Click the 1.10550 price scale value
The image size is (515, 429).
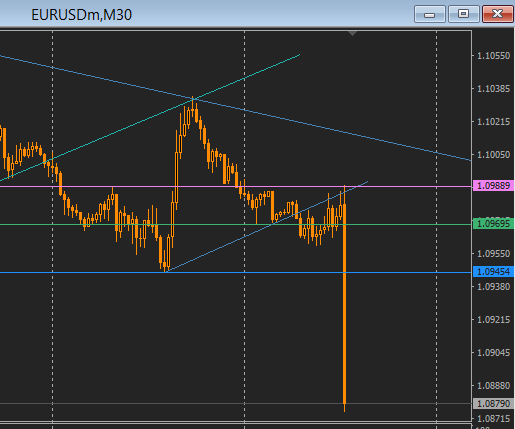pos(494,56)
